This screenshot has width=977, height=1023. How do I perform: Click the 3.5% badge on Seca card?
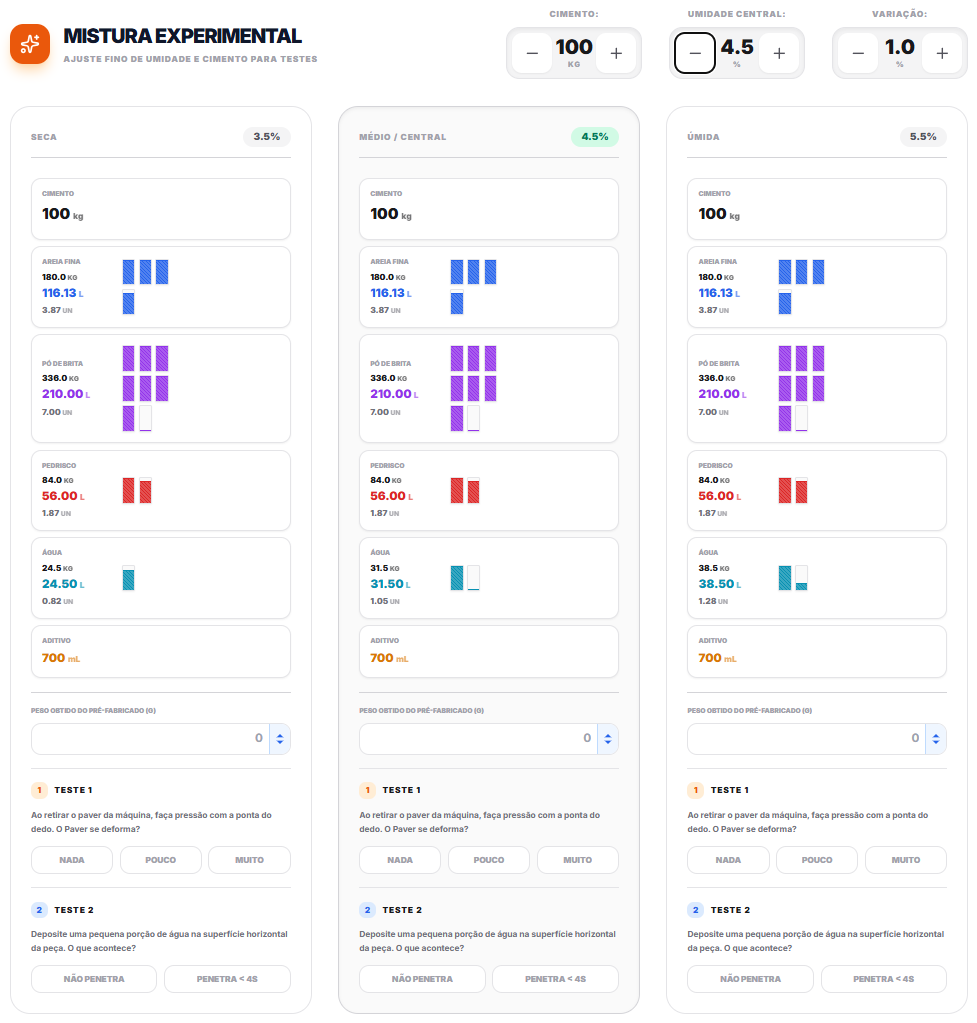click(267, 137)
